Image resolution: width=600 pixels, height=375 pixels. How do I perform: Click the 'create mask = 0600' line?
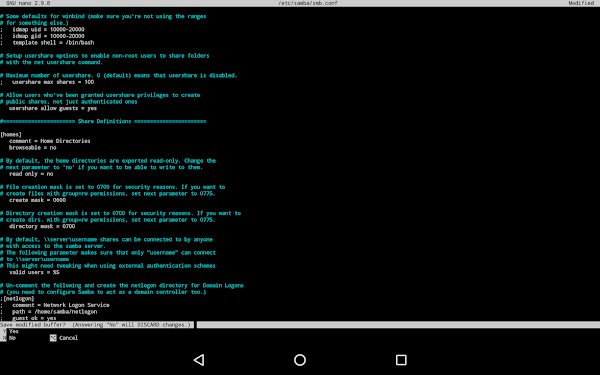coord(38,200)
